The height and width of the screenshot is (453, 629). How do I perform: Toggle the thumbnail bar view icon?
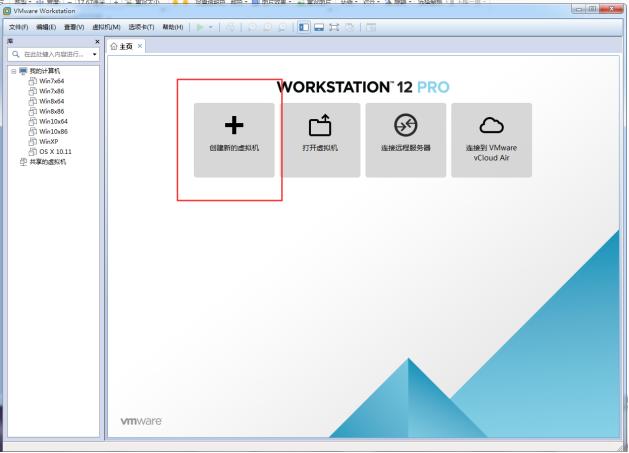coord(319,27)
